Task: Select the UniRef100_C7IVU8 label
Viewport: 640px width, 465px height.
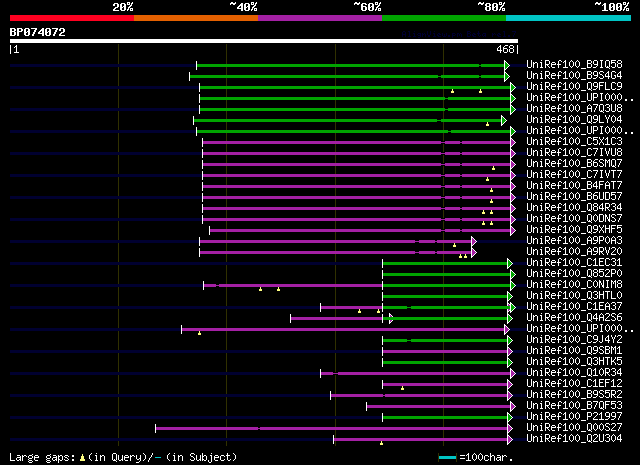Action: click(574, 153)
